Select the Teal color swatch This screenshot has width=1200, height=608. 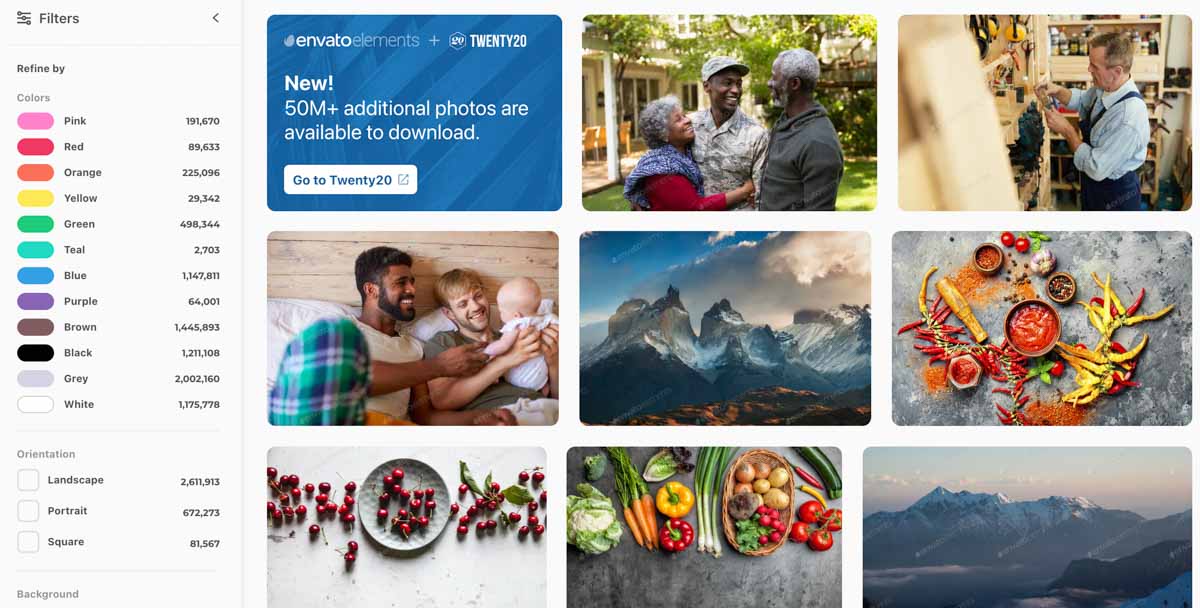pos(35,250)
